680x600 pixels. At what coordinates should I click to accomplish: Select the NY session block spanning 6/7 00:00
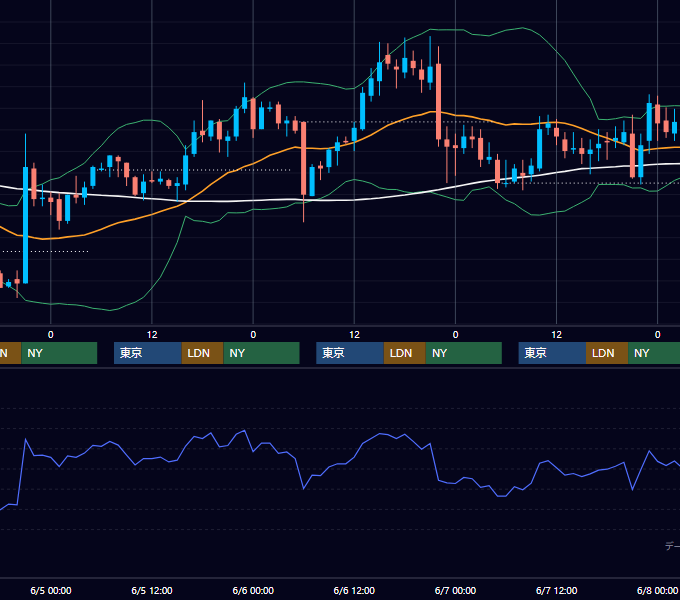coord(464,353)
